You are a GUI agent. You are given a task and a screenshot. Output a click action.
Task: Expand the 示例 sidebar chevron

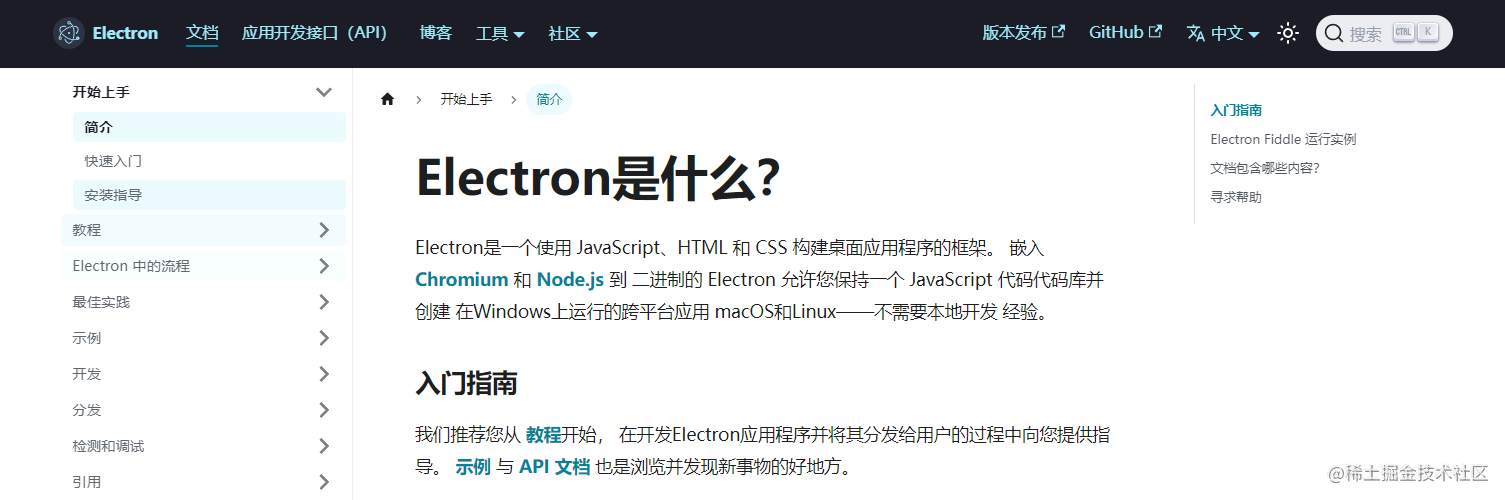(x=324, y=338)
